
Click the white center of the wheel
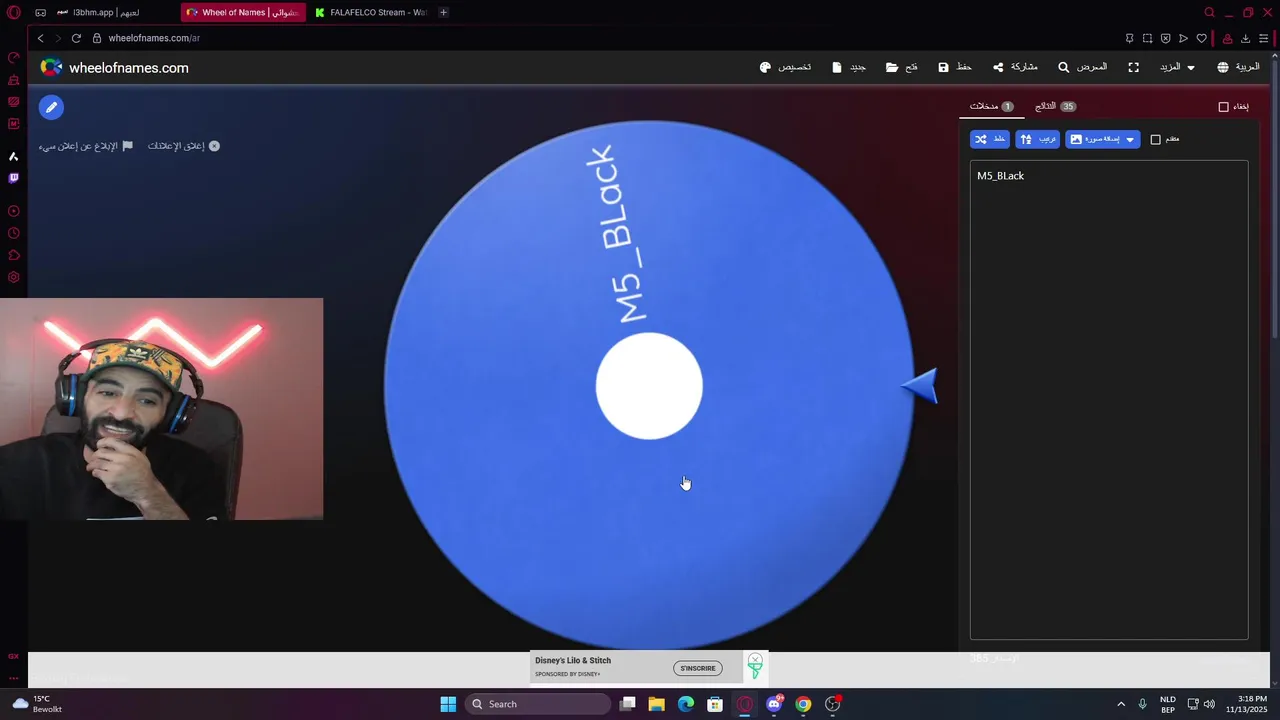point(649,386)
